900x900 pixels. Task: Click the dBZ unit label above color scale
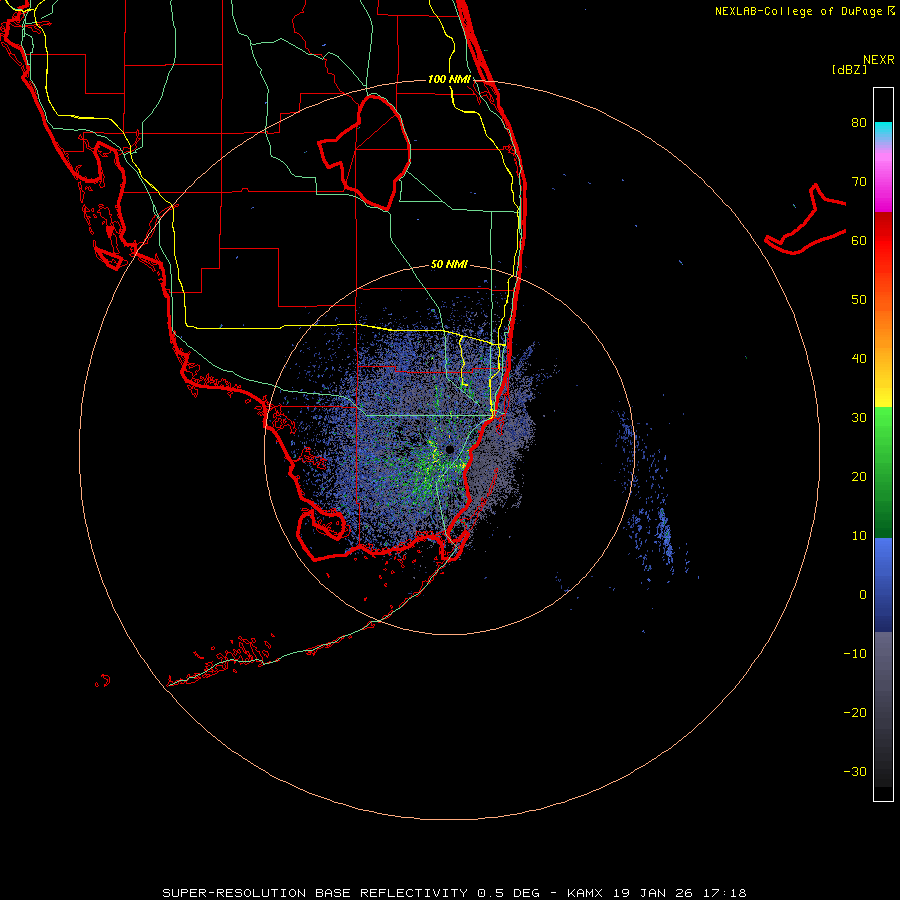click(849, 70)
